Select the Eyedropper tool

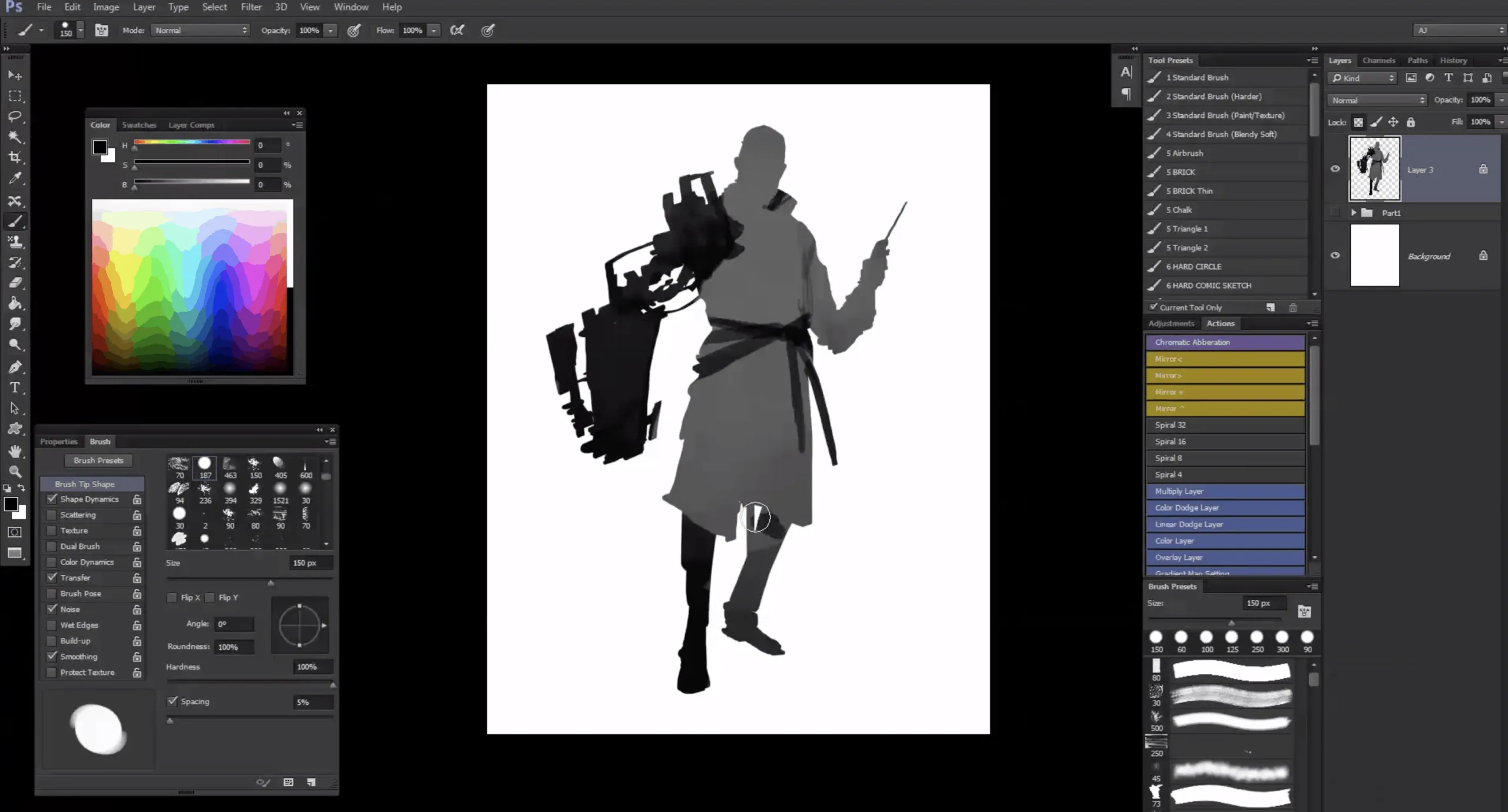pos(15,178)
